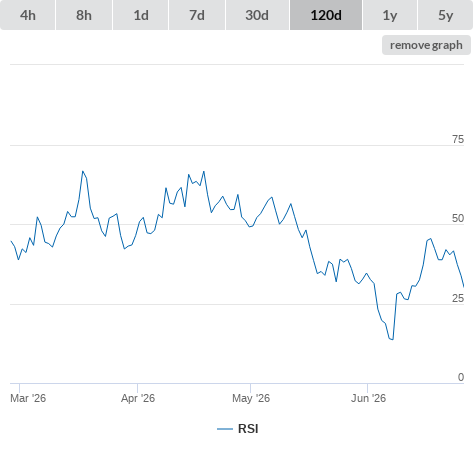The width and height of the screenshot is (474, 455).
Task: Click the RSI low point in June
Action: [392, 339]
